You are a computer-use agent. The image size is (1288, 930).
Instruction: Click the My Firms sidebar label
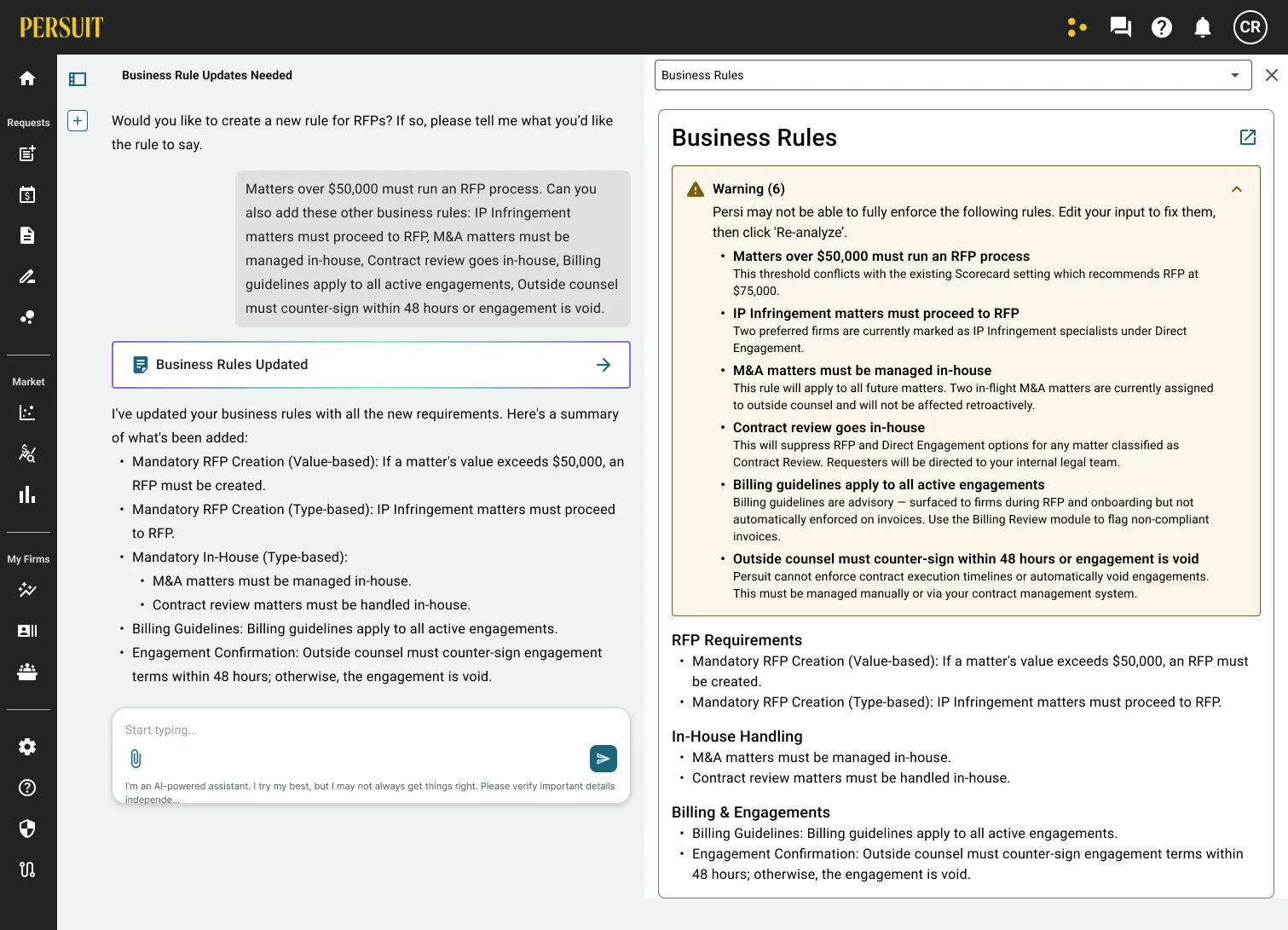[28, 559]
